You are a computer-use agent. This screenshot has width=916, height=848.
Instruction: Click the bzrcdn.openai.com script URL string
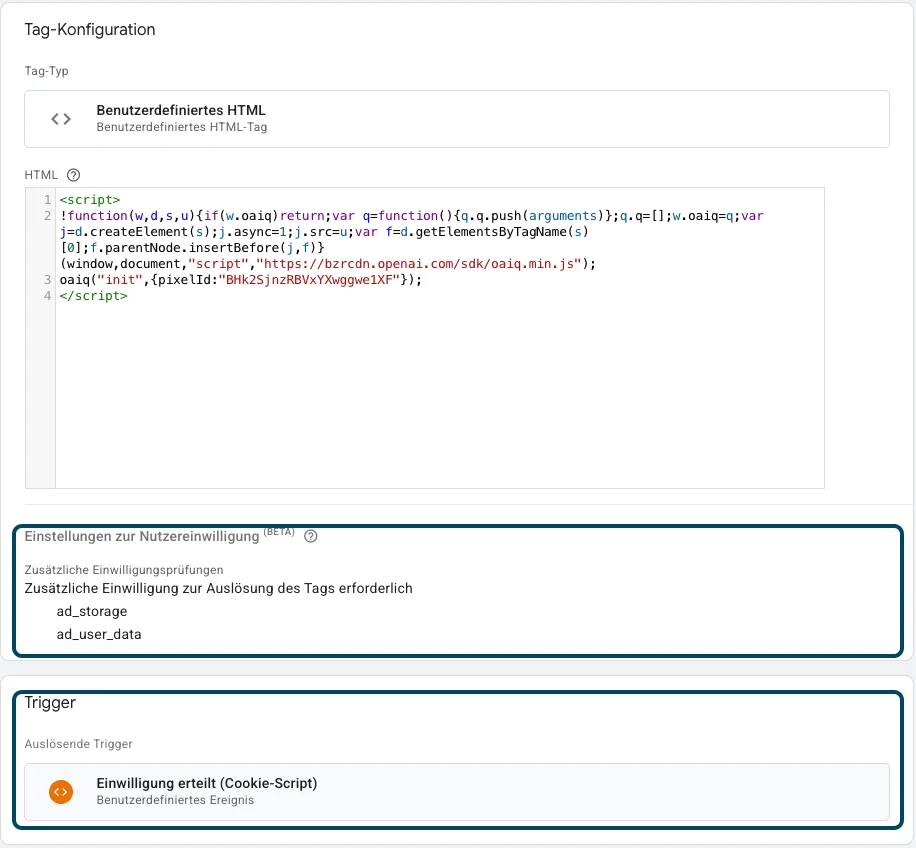click(x=418, y=264)
